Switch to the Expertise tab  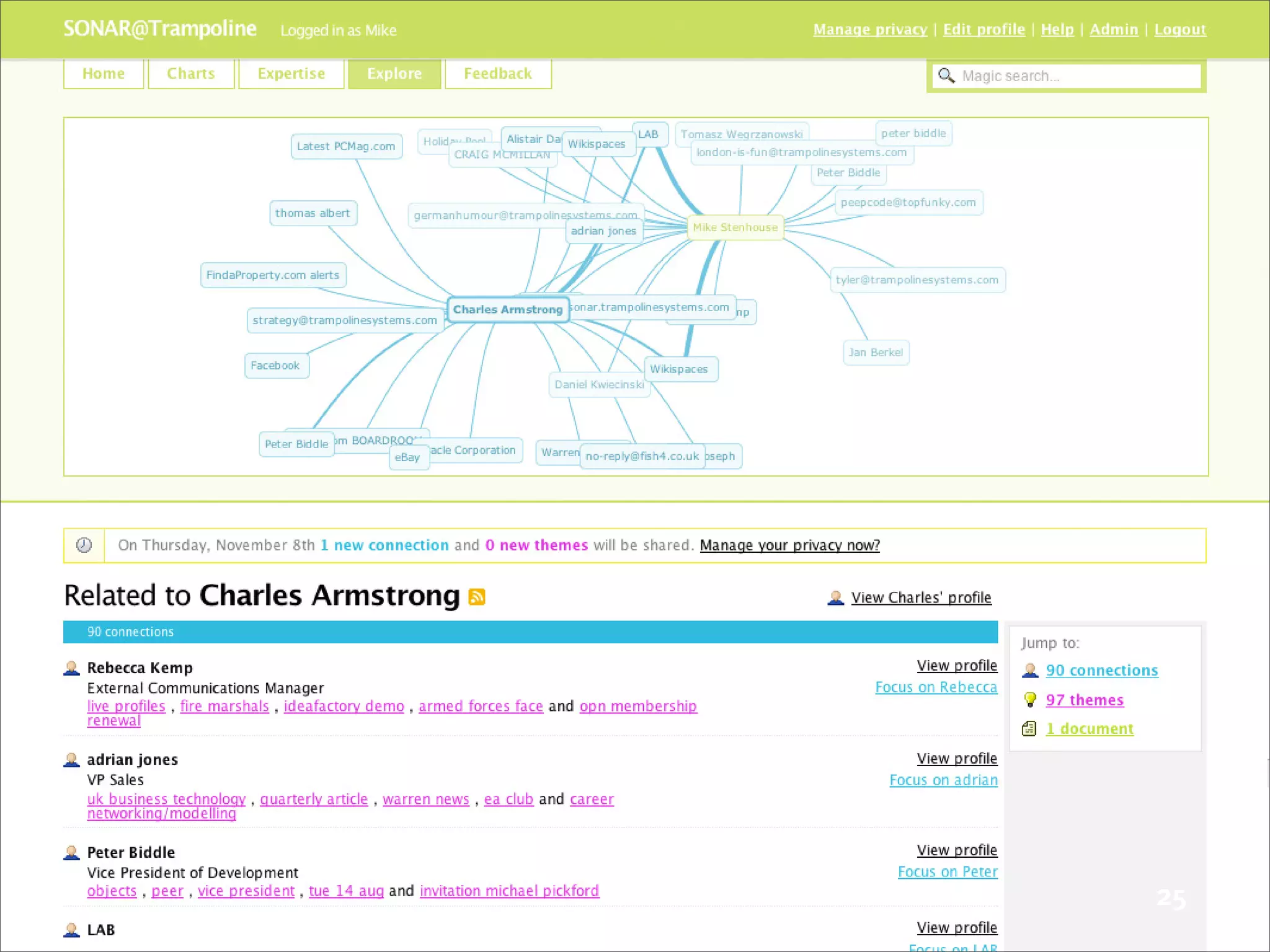click(291, 74)
